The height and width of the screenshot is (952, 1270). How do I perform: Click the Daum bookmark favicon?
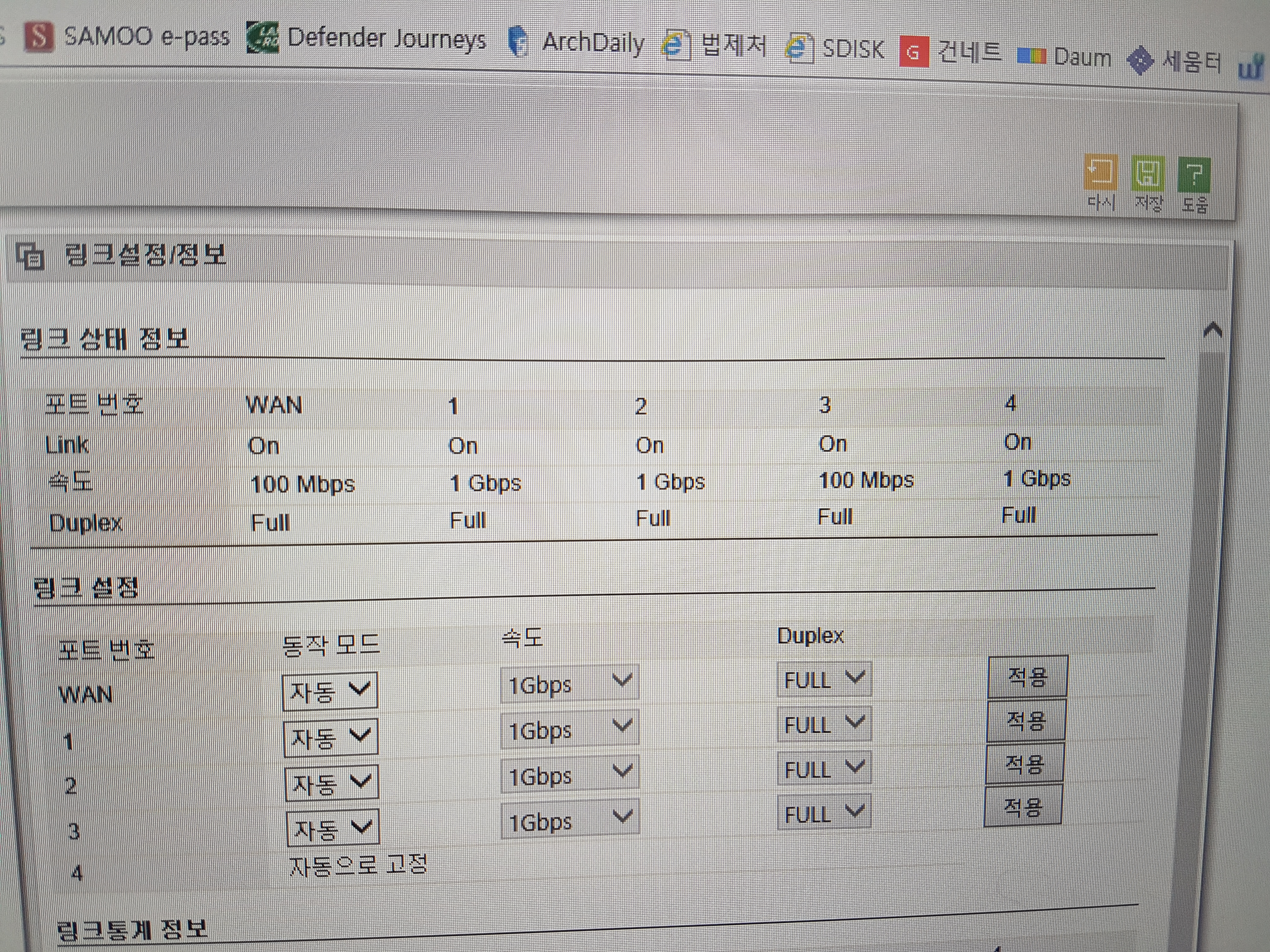1031,56
